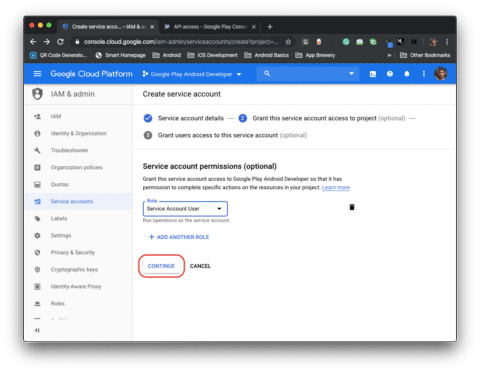Click ADD ANOTHER ROLE

coord(179,237)
